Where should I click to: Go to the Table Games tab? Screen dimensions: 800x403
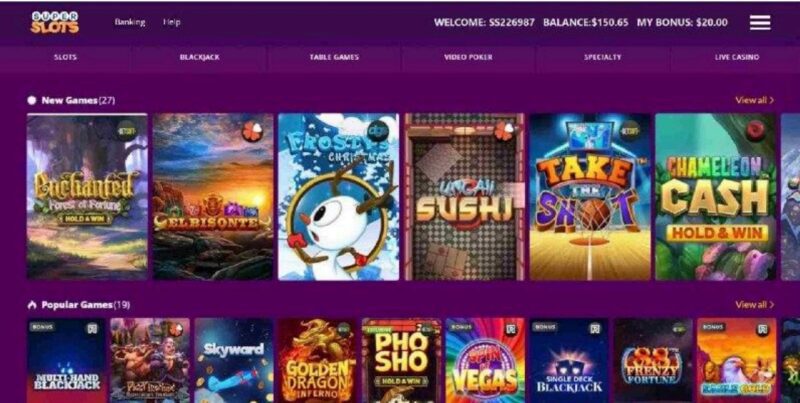(334, 57)
